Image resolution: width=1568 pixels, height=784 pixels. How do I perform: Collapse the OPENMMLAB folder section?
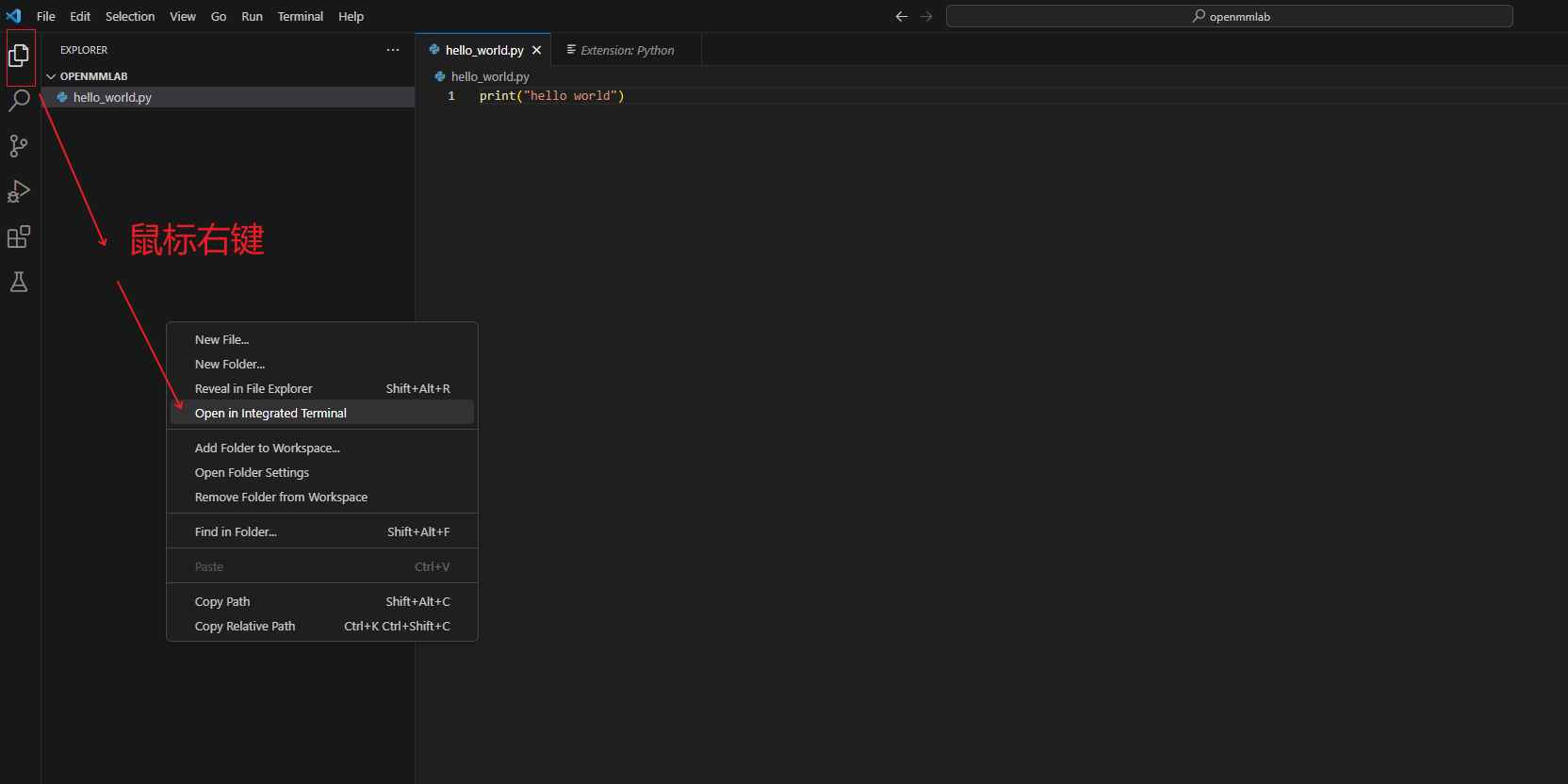(52, 76)
